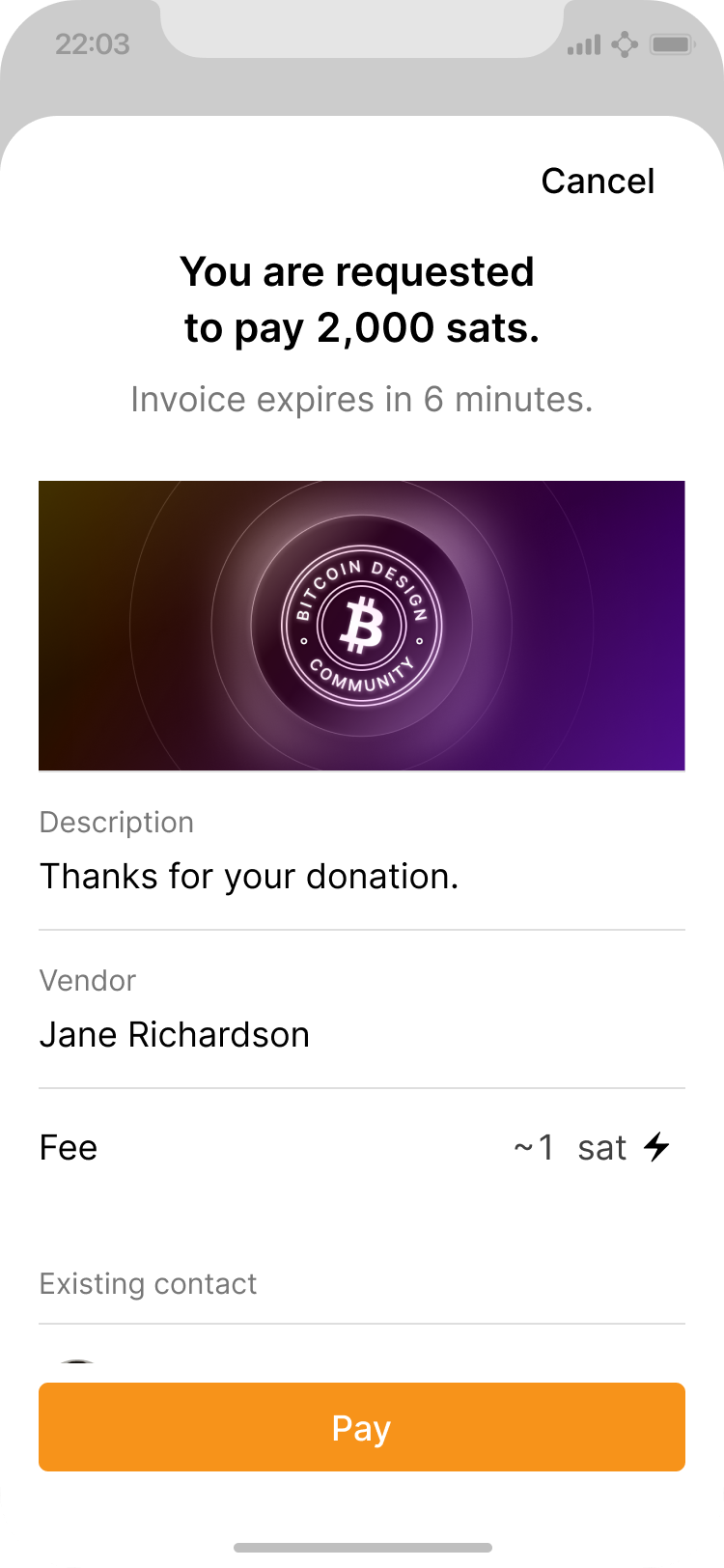Tap the 22:03 status bar clock
Image resolution: width=724 pixels, height=1568 pixels.
coord(93,44)
